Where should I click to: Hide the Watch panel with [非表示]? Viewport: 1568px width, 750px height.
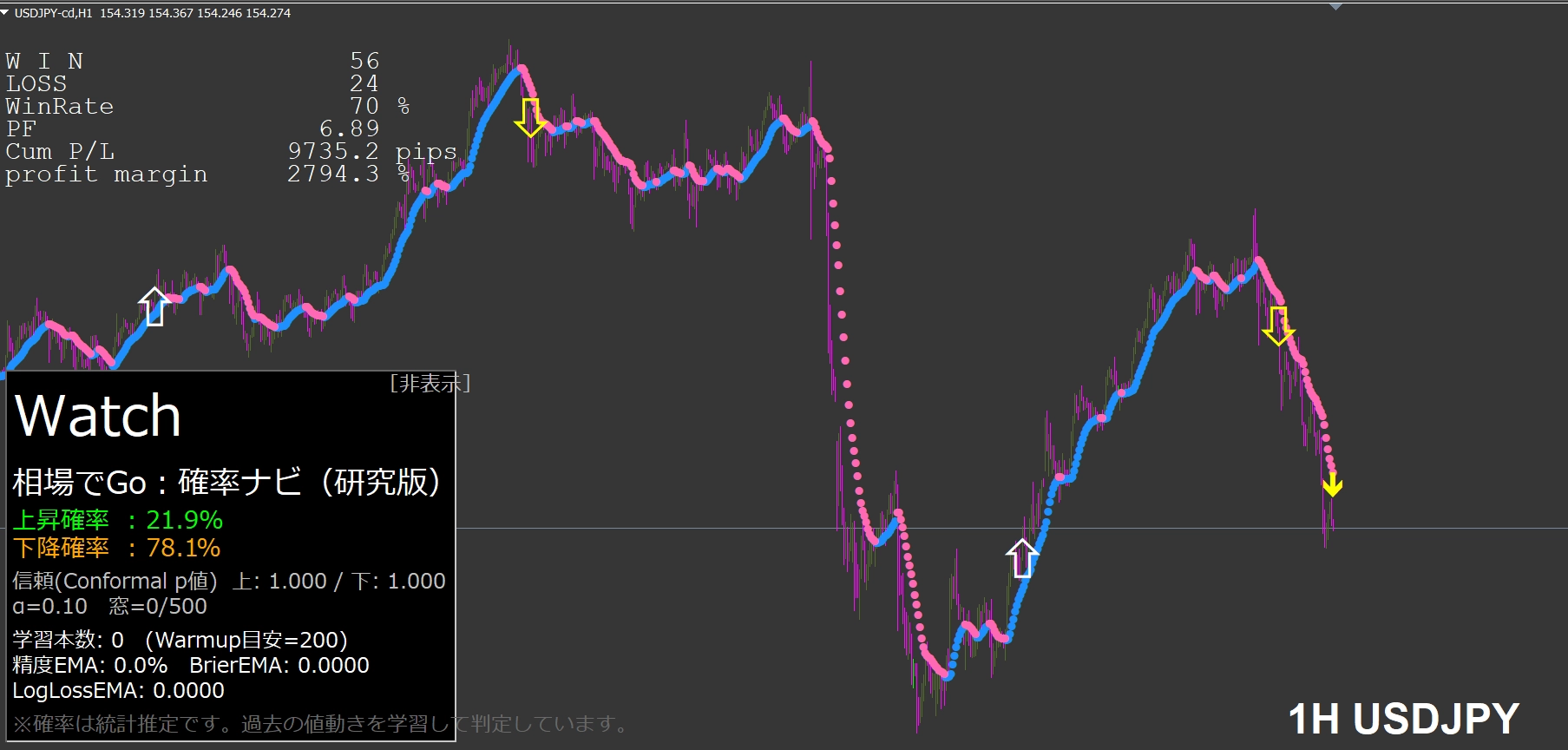(430, 383)
